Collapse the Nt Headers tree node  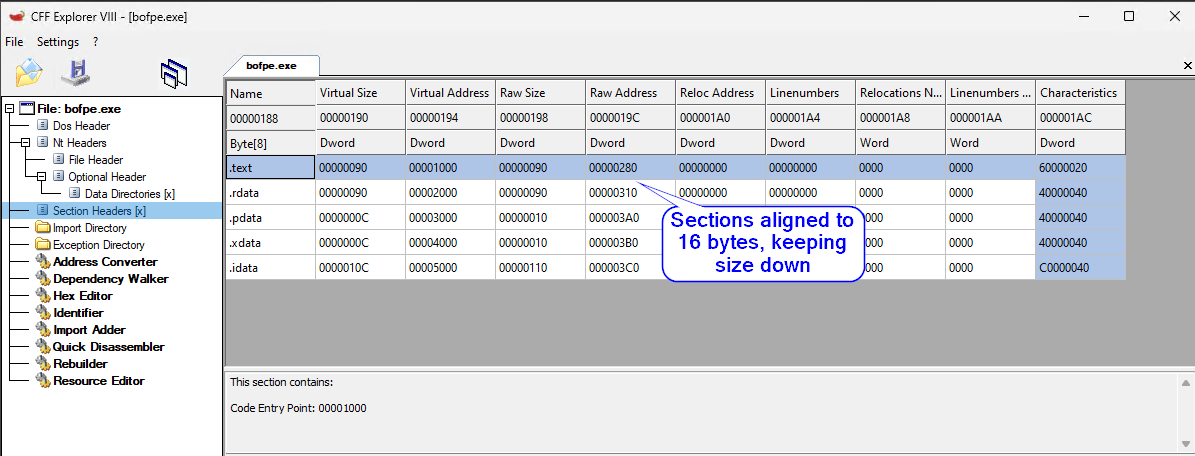pos(25,143)
